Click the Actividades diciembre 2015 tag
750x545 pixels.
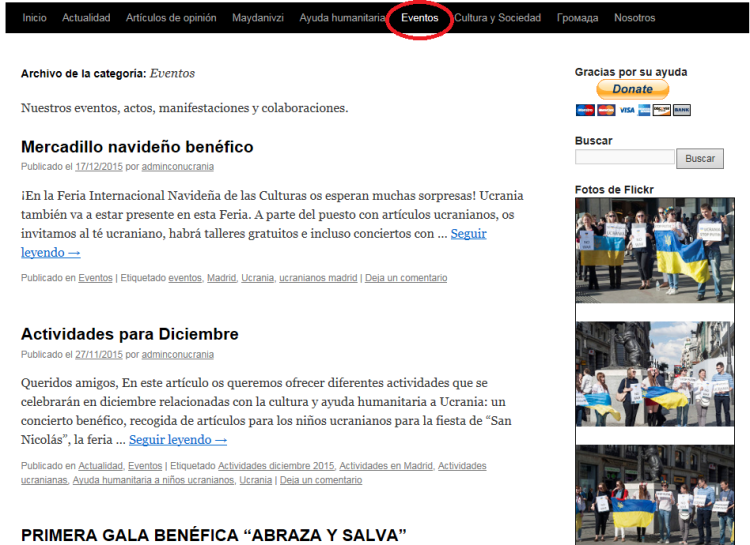point(276,466)
